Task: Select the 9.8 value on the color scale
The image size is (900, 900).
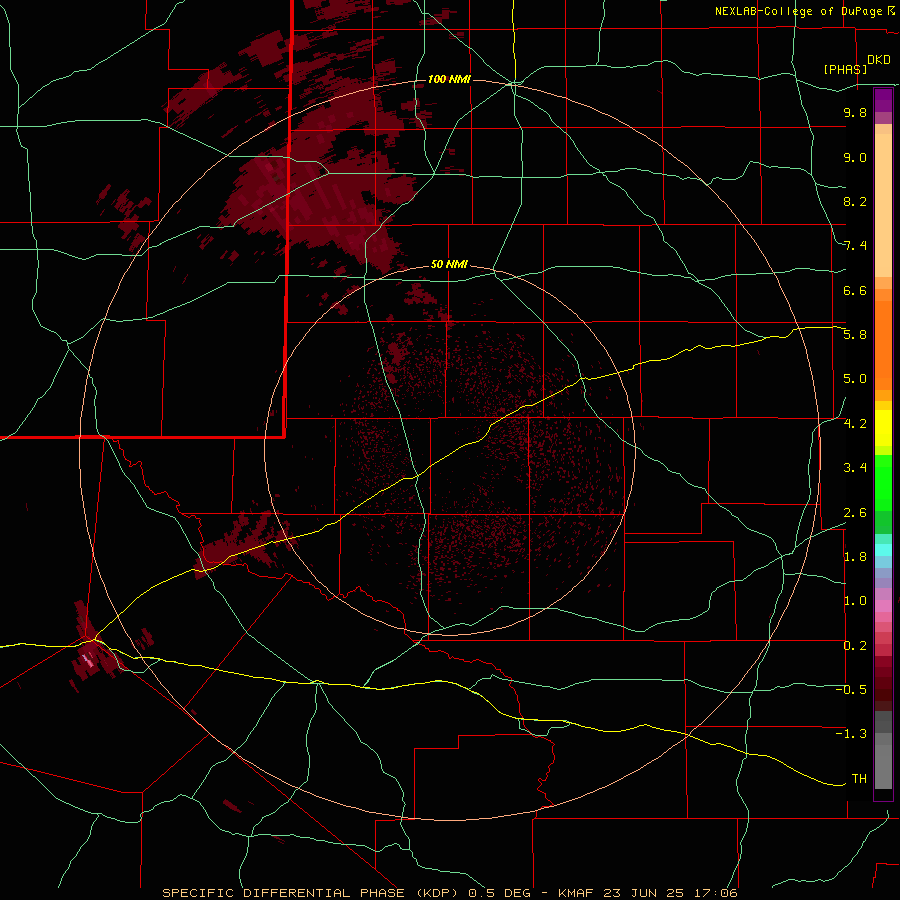Action: (x=855, y=112)
